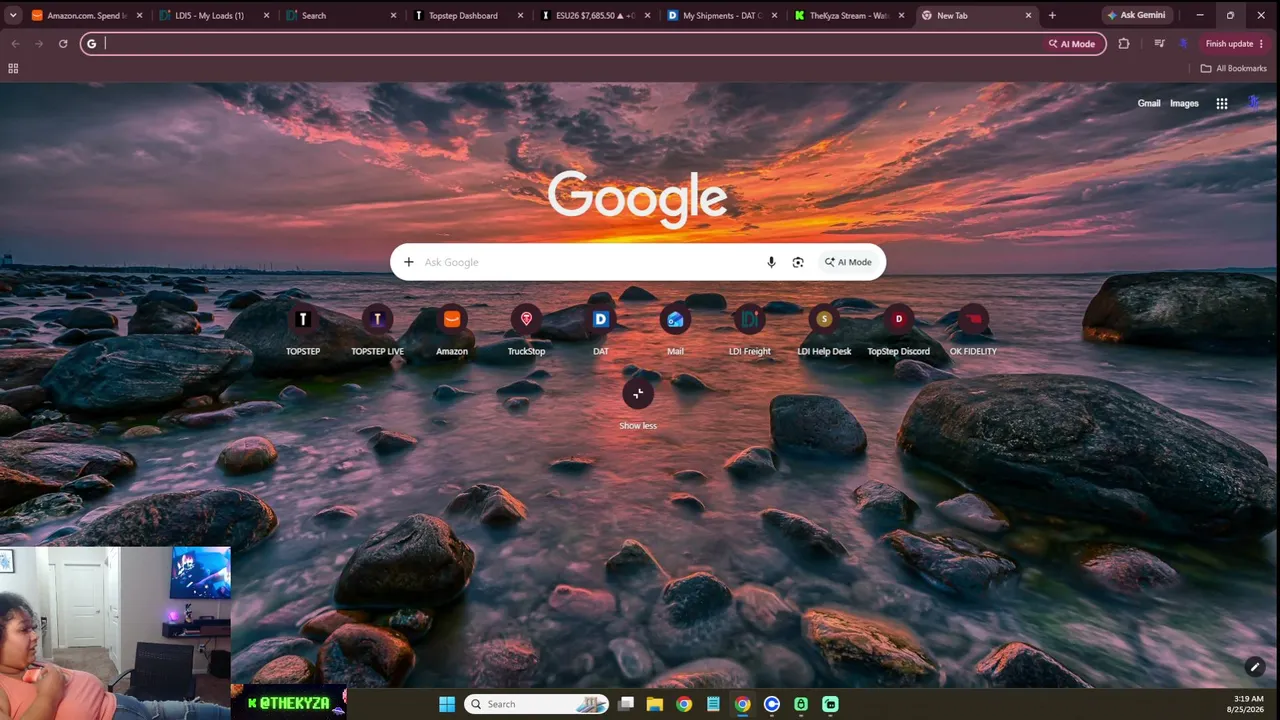Open Task View in the taskbar
Image resolution: width=1280 pixels, height=720 pixels.
pos(626,704)
